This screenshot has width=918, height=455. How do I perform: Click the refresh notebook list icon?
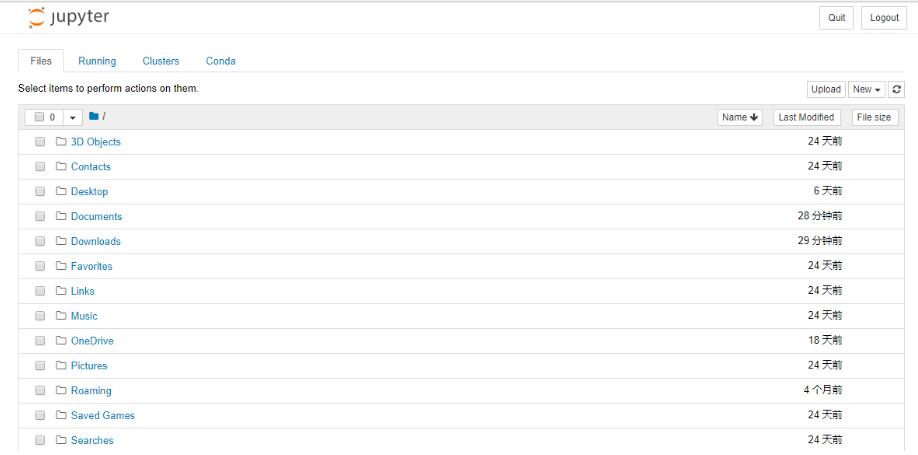coord(896,89)
